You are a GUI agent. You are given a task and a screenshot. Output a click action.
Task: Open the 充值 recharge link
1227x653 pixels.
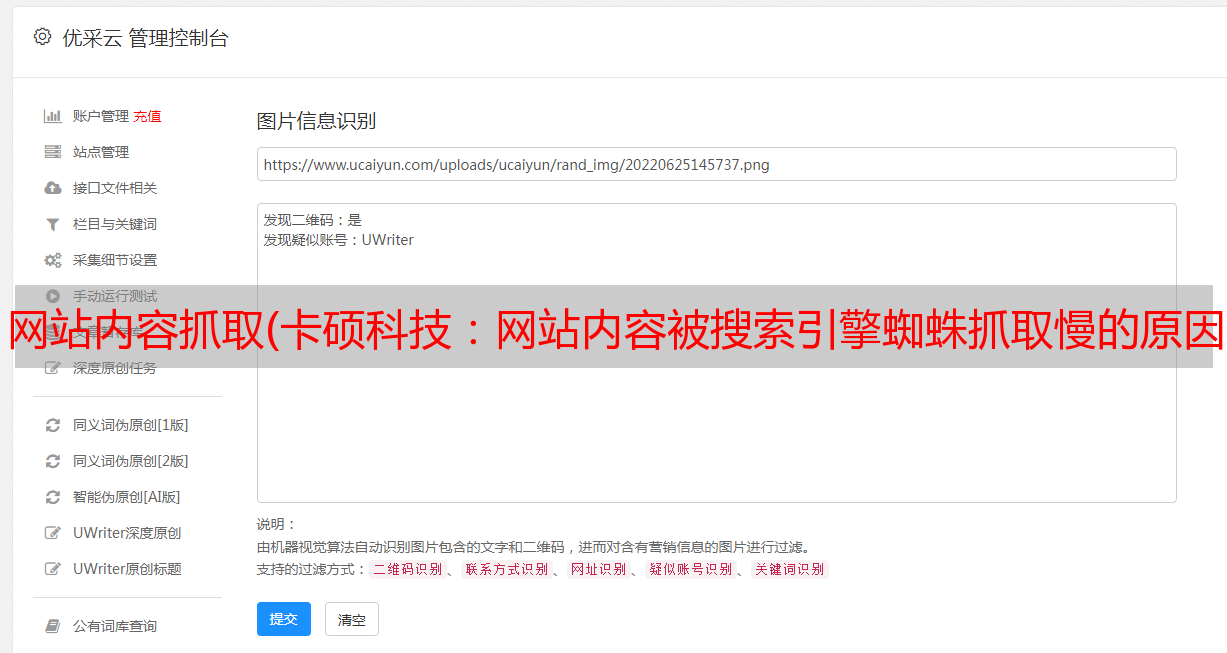pos(147,116)
